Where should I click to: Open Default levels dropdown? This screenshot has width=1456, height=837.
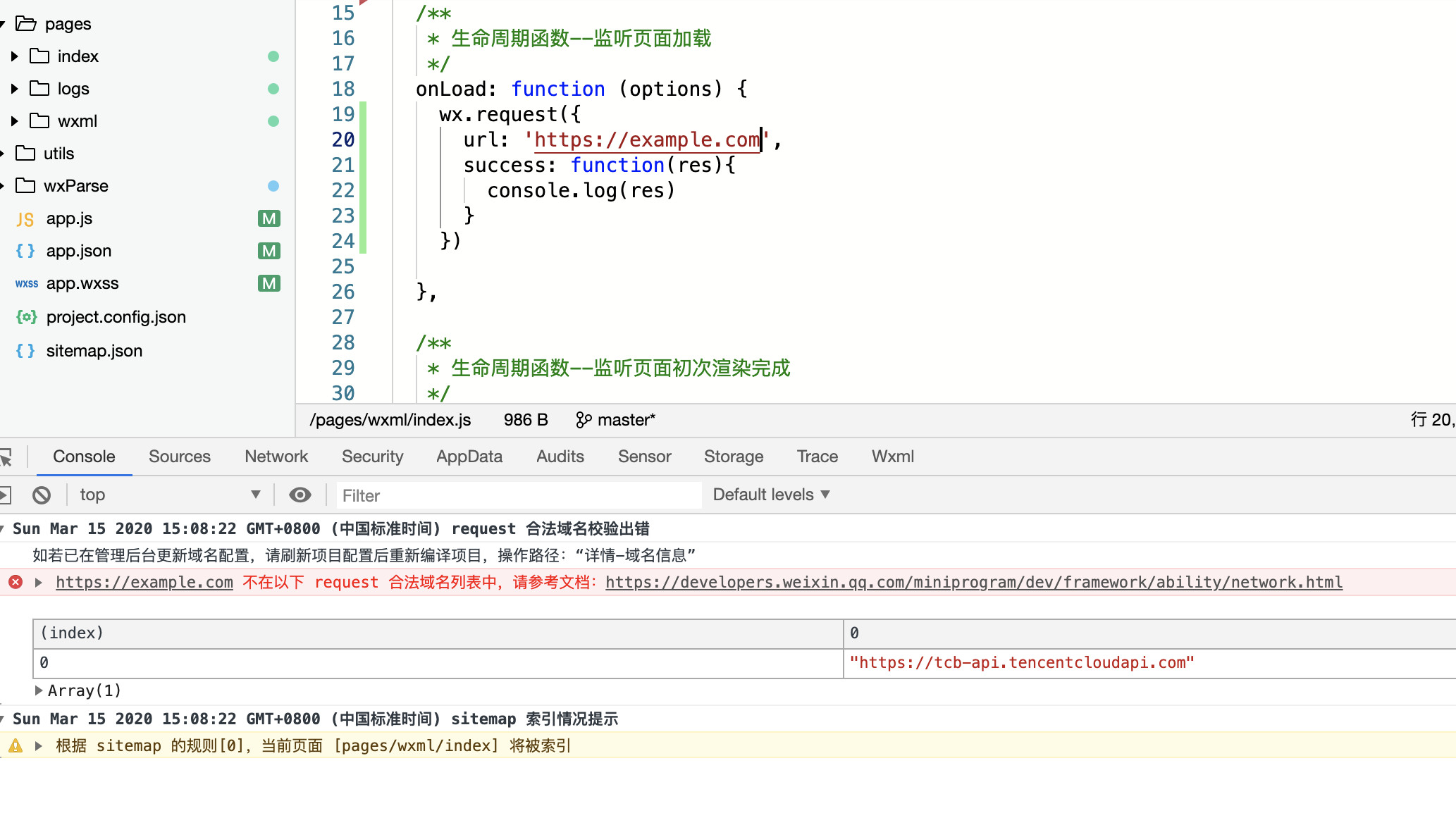(x=771, y=495)
